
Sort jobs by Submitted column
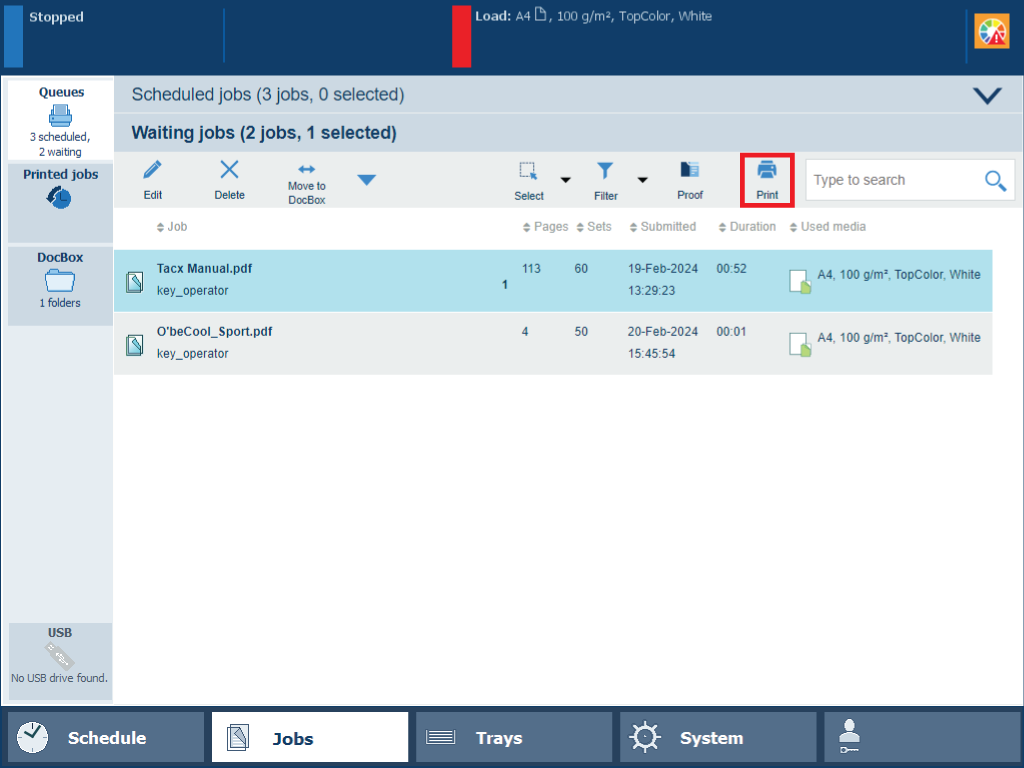point(668,227)
